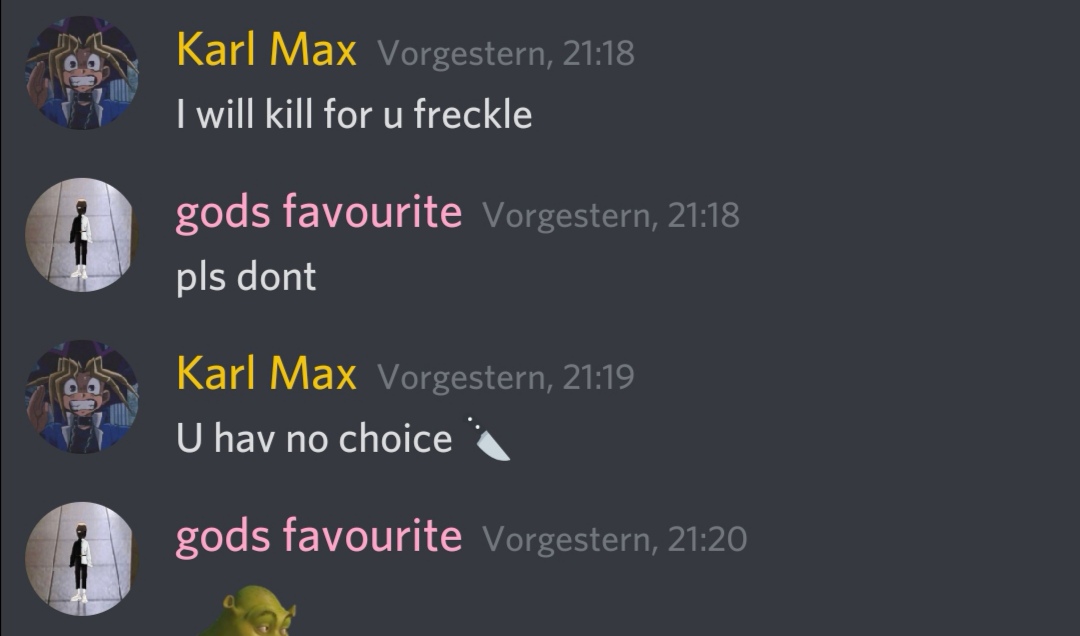Click Karl Max's avatar beside 'U hav no choice'

click(82, 396)
